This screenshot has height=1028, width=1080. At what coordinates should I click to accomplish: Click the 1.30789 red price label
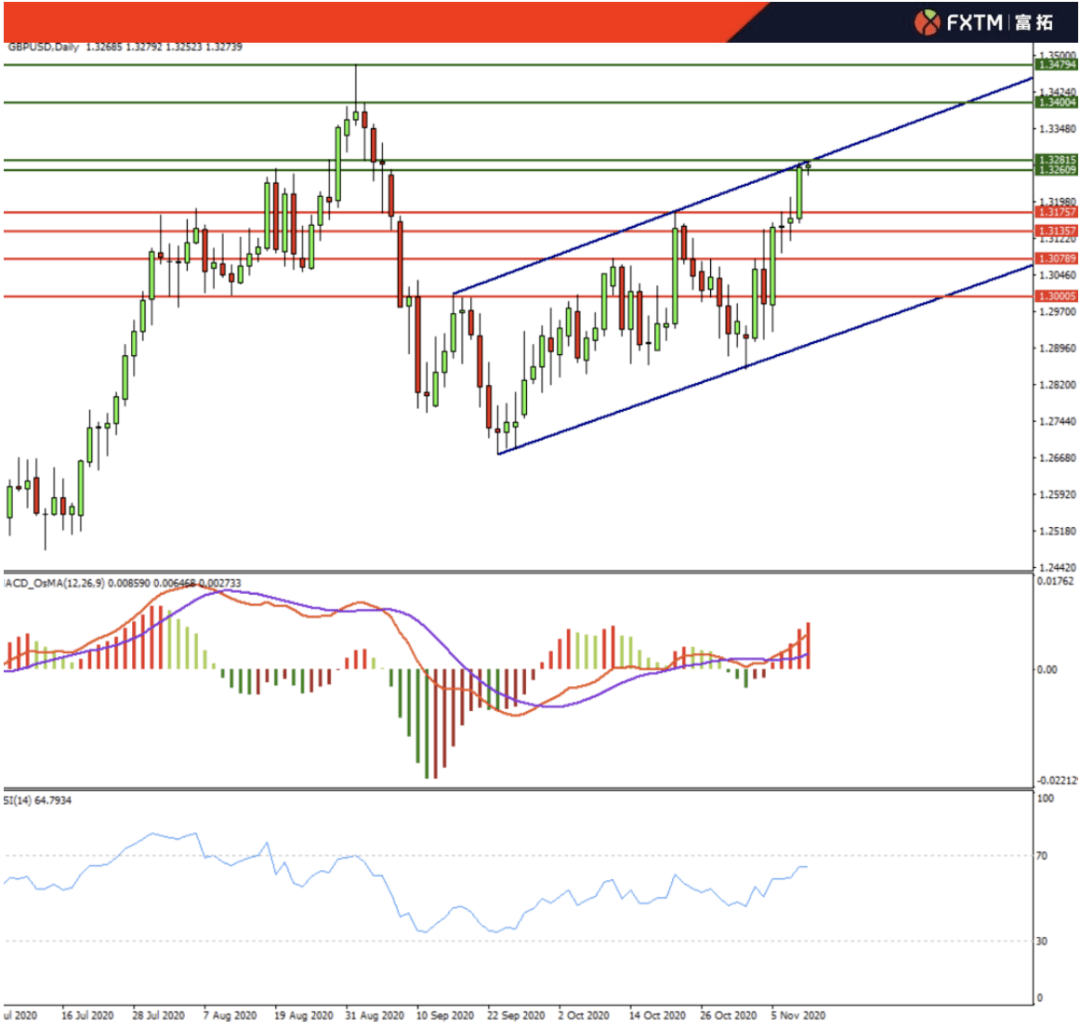1058,259
